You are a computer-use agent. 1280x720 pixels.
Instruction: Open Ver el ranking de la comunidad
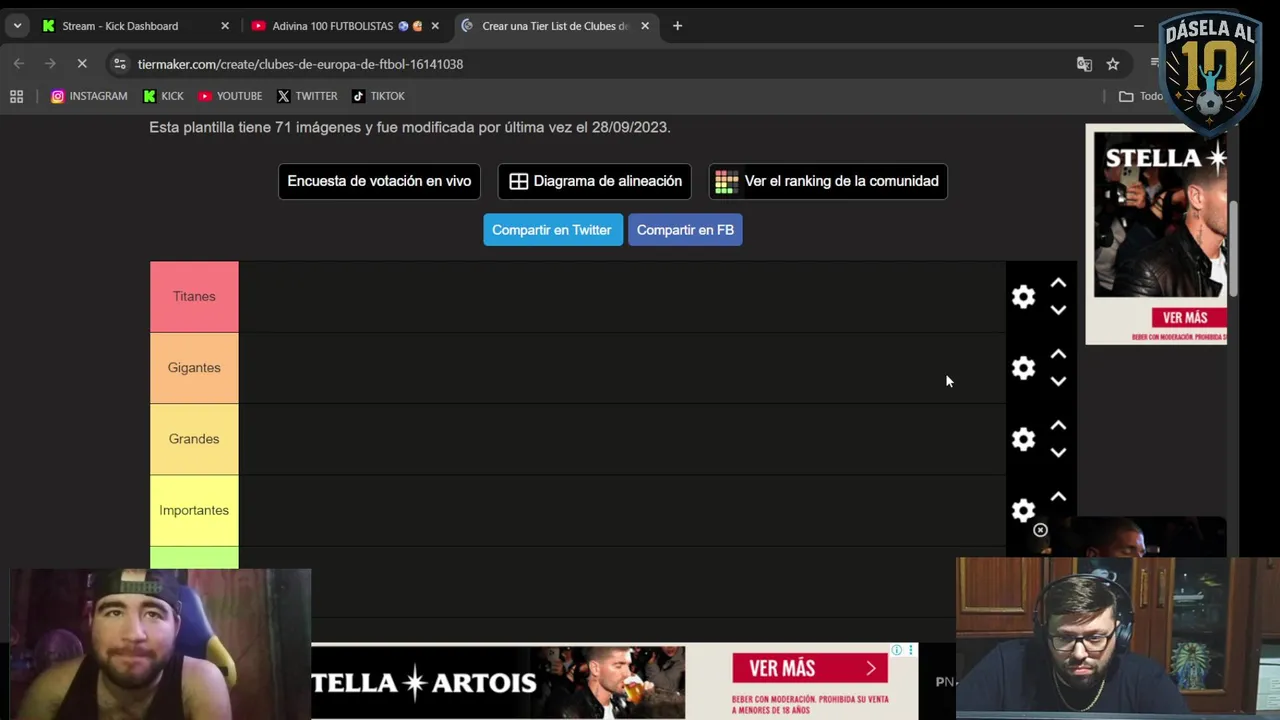828,181
